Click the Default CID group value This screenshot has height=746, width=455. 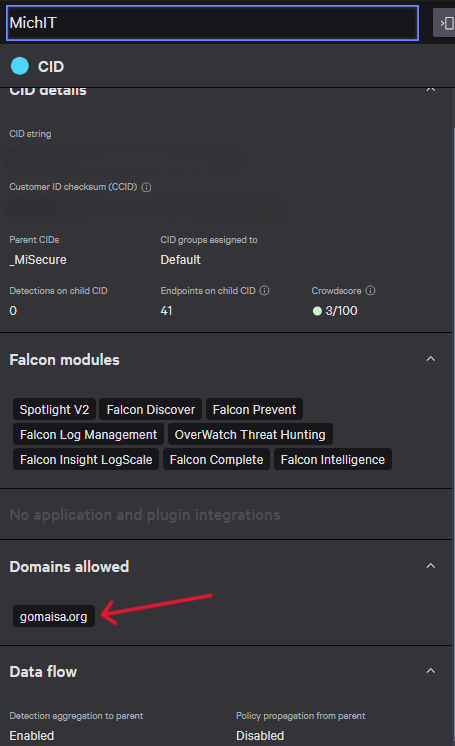point(180,260)
